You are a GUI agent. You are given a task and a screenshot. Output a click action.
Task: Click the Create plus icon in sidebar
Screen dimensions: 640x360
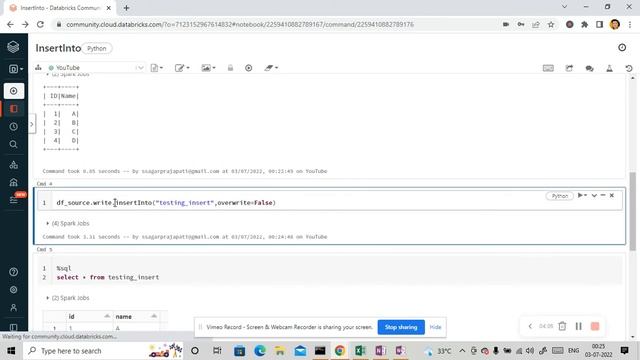point(13,91)
